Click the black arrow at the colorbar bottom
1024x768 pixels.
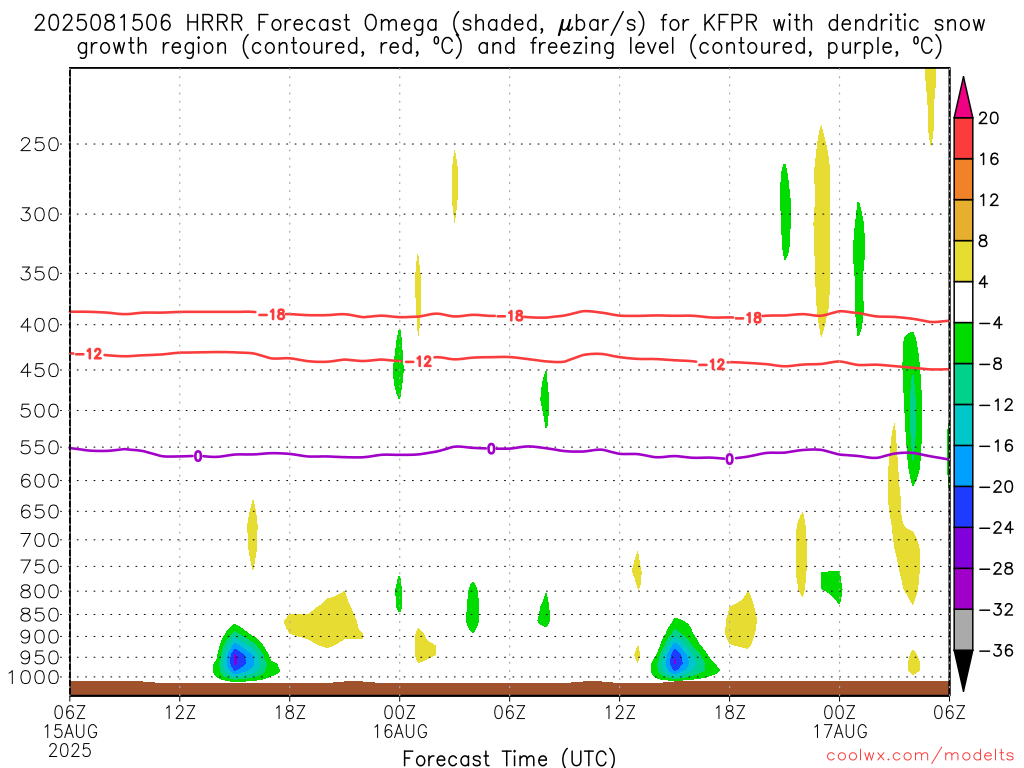[963, 671]
